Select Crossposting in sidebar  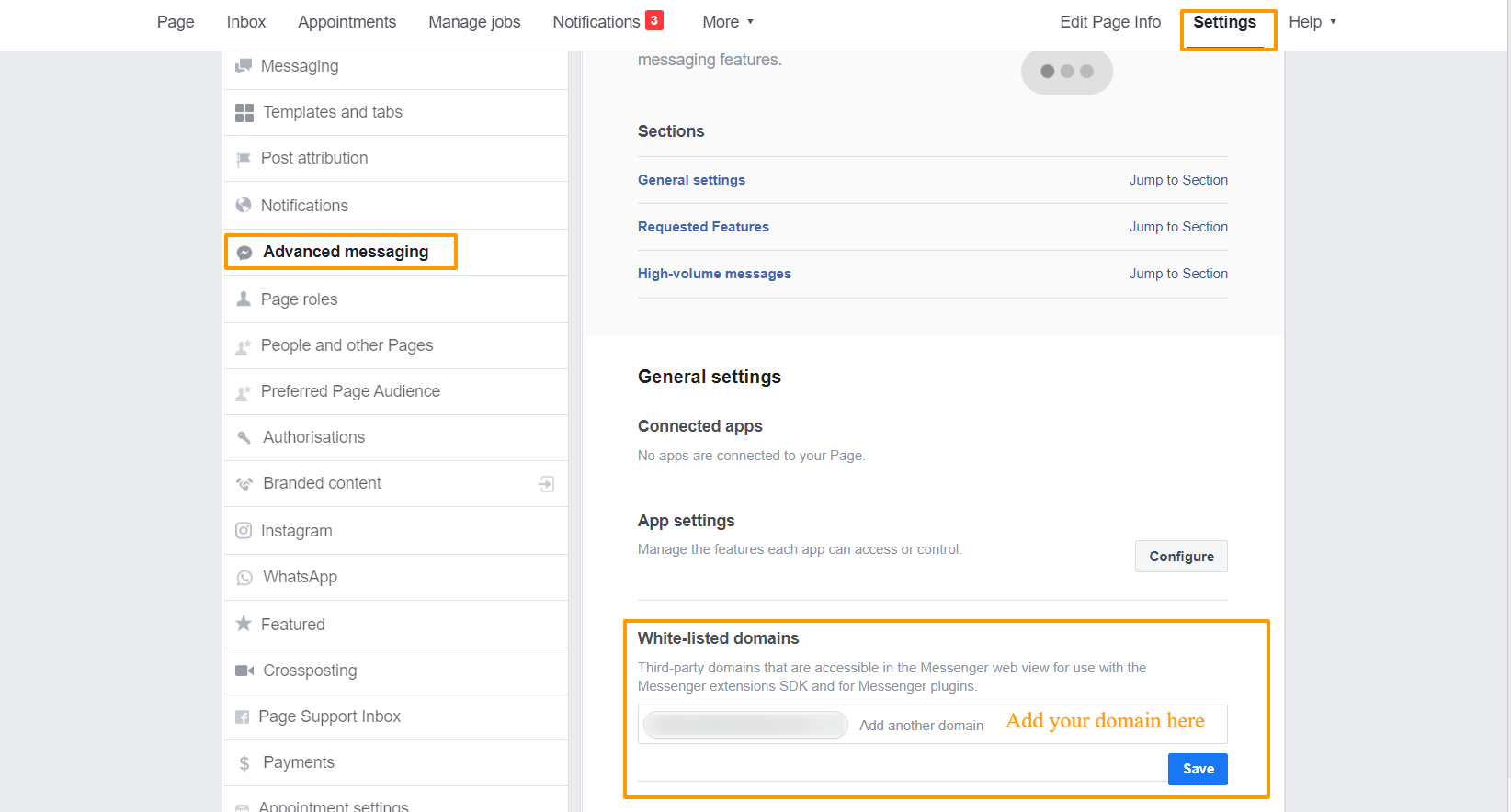click(x=395, y=671)
